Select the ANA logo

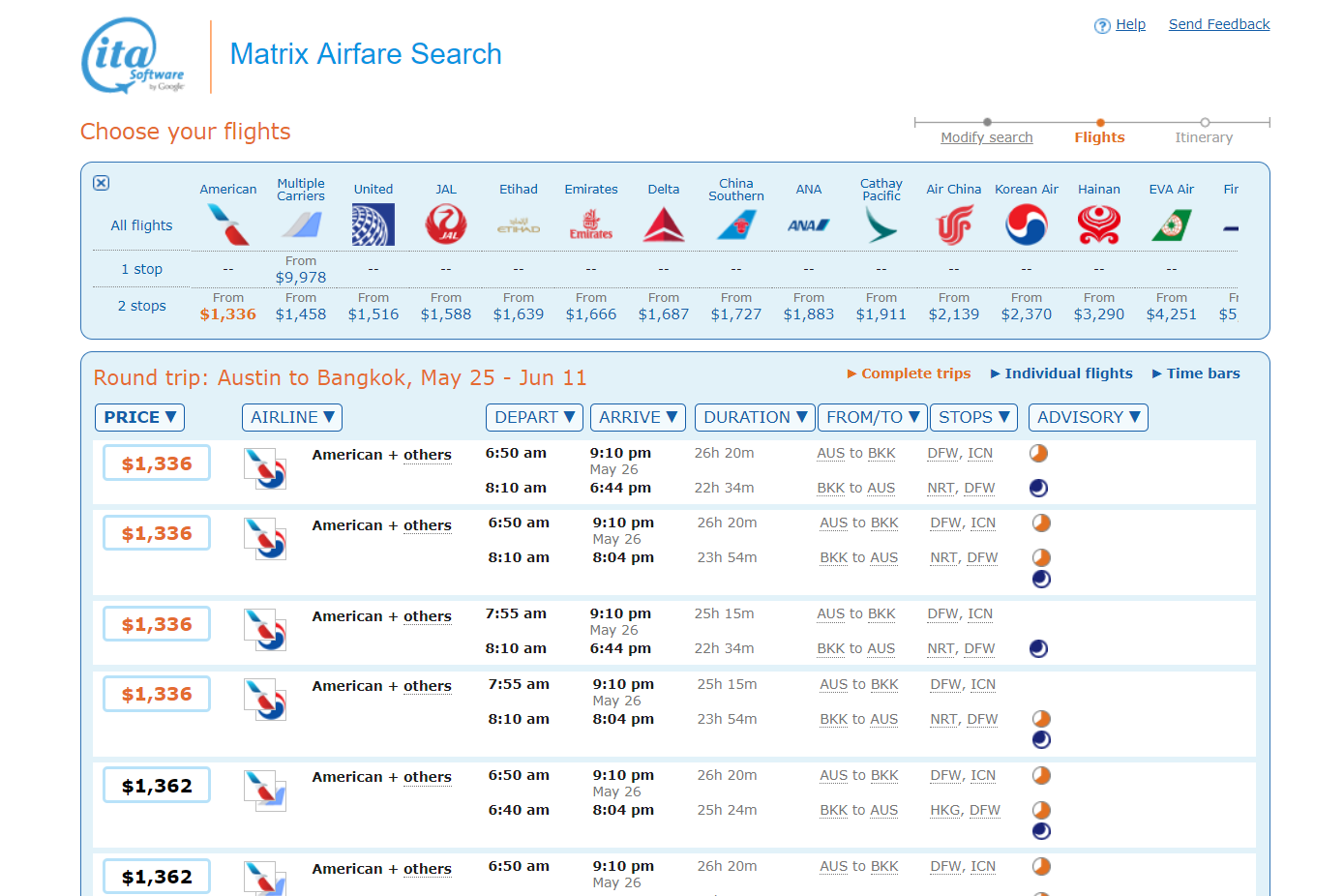(809, 225)
